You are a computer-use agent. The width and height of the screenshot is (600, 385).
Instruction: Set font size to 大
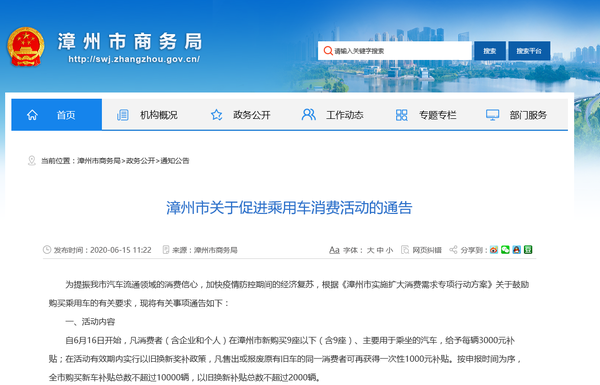(370, 250)
